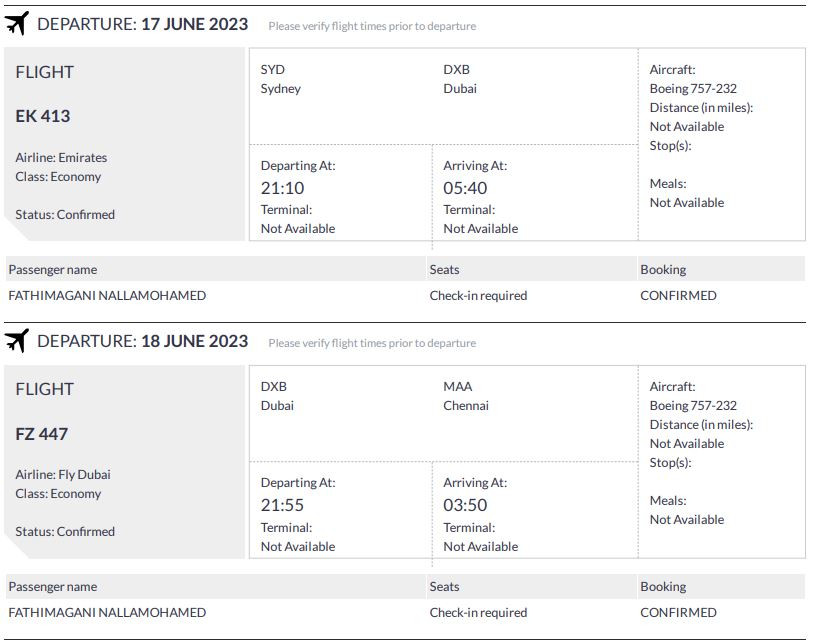
Task: Click the DEPARTURE: 18 JUNE 2023 heading
Action: [x=142, y=341]
